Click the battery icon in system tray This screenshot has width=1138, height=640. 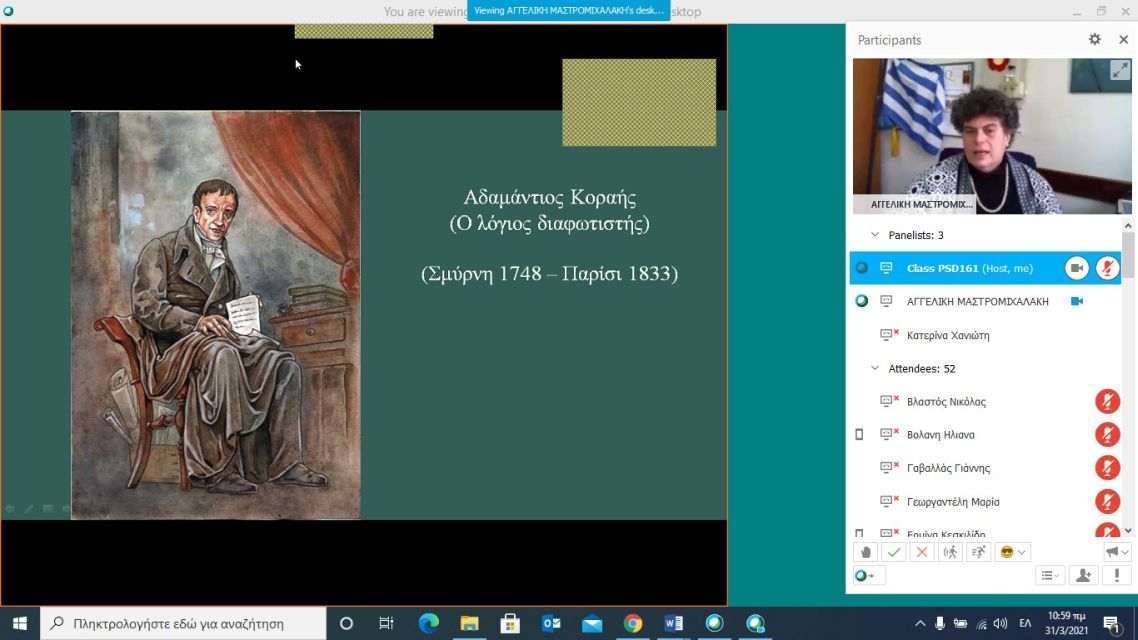960,623
